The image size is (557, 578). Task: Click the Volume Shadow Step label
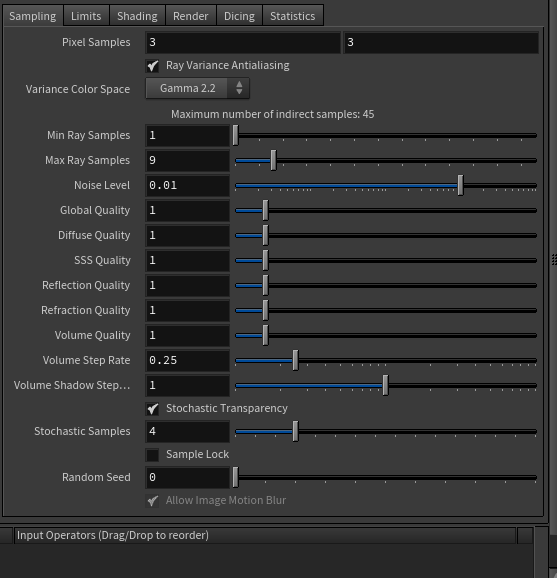(x=72, y=385)
